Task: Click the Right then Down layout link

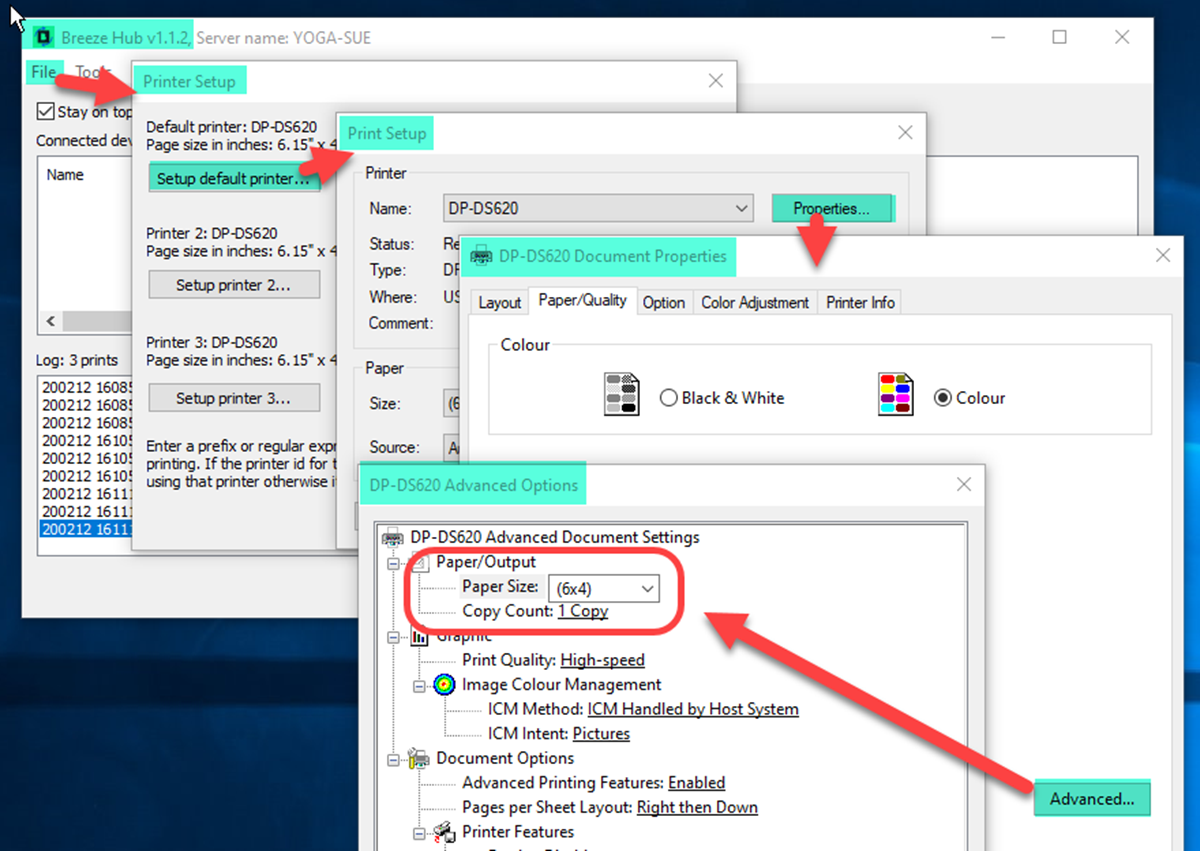Action: 697,808
